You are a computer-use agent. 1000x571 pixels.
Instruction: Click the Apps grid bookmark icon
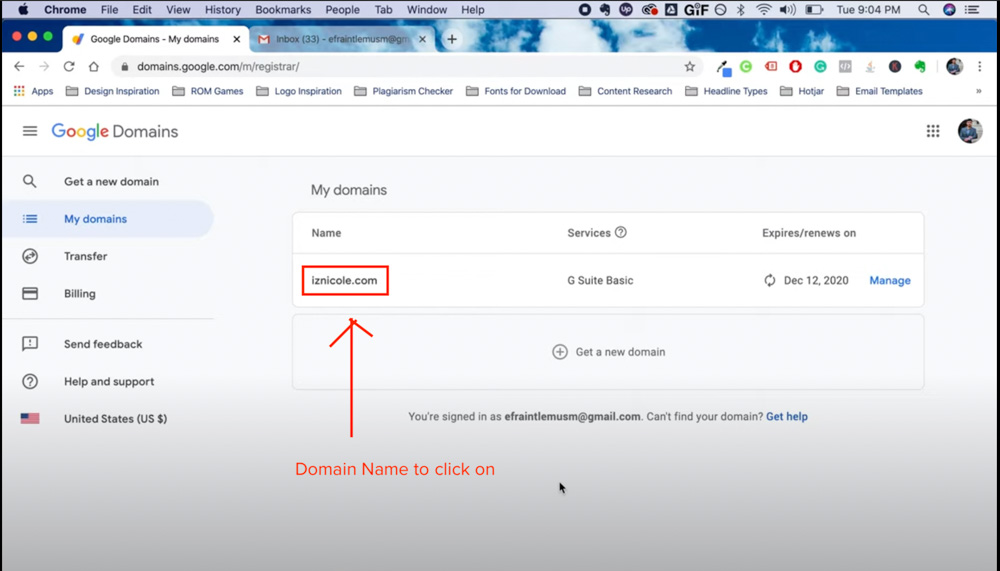pos(19,91)
